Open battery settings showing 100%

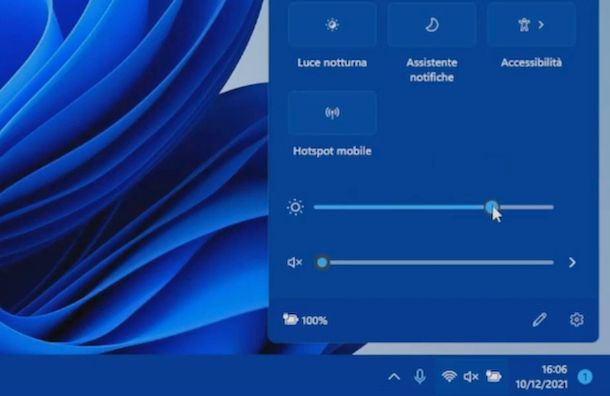point(305,320)
